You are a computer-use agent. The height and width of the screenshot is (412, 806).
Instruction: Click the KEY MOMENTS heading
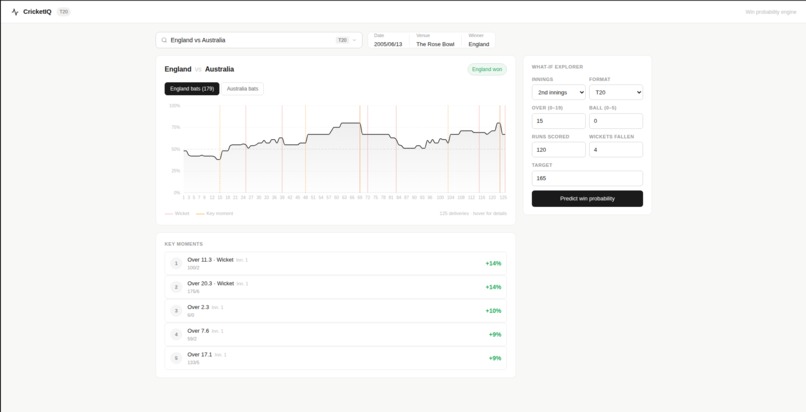coord(184,244)
